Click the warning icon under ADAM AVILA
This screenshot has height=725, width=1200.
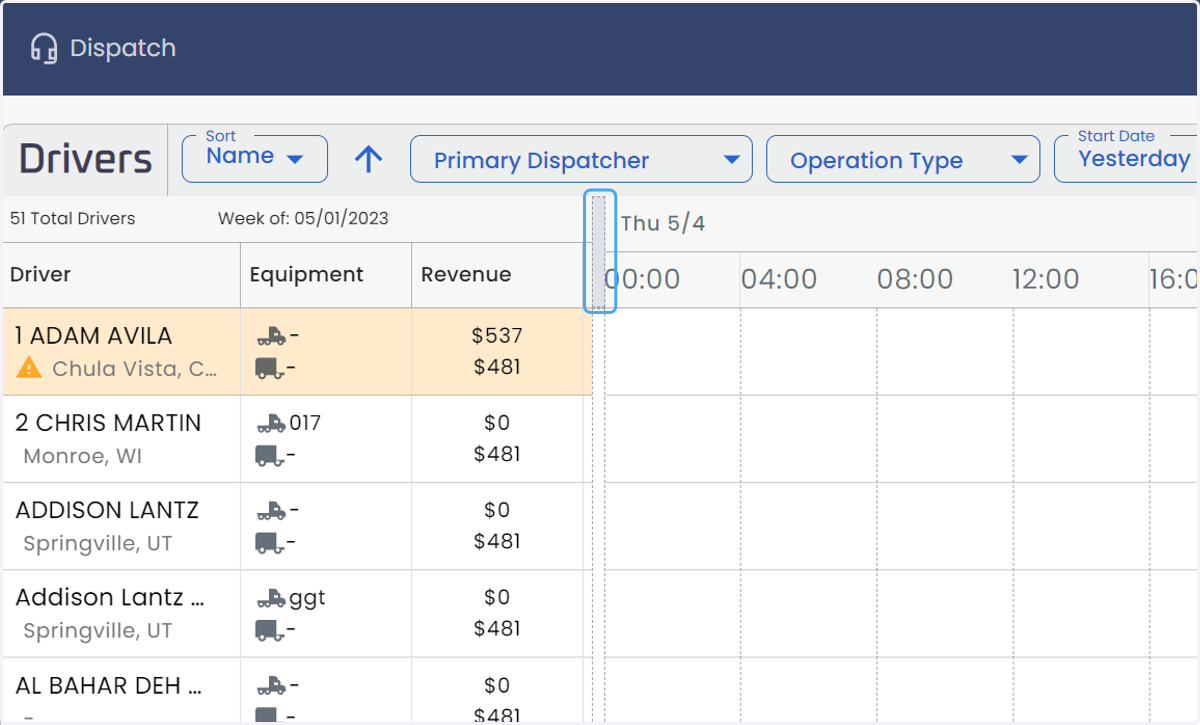pos(29,369)
